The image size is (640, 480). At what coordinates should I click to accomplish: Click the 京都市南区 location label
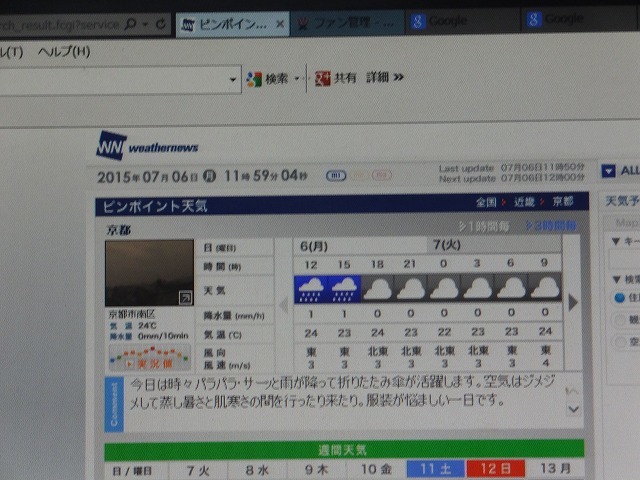point(132,314)
